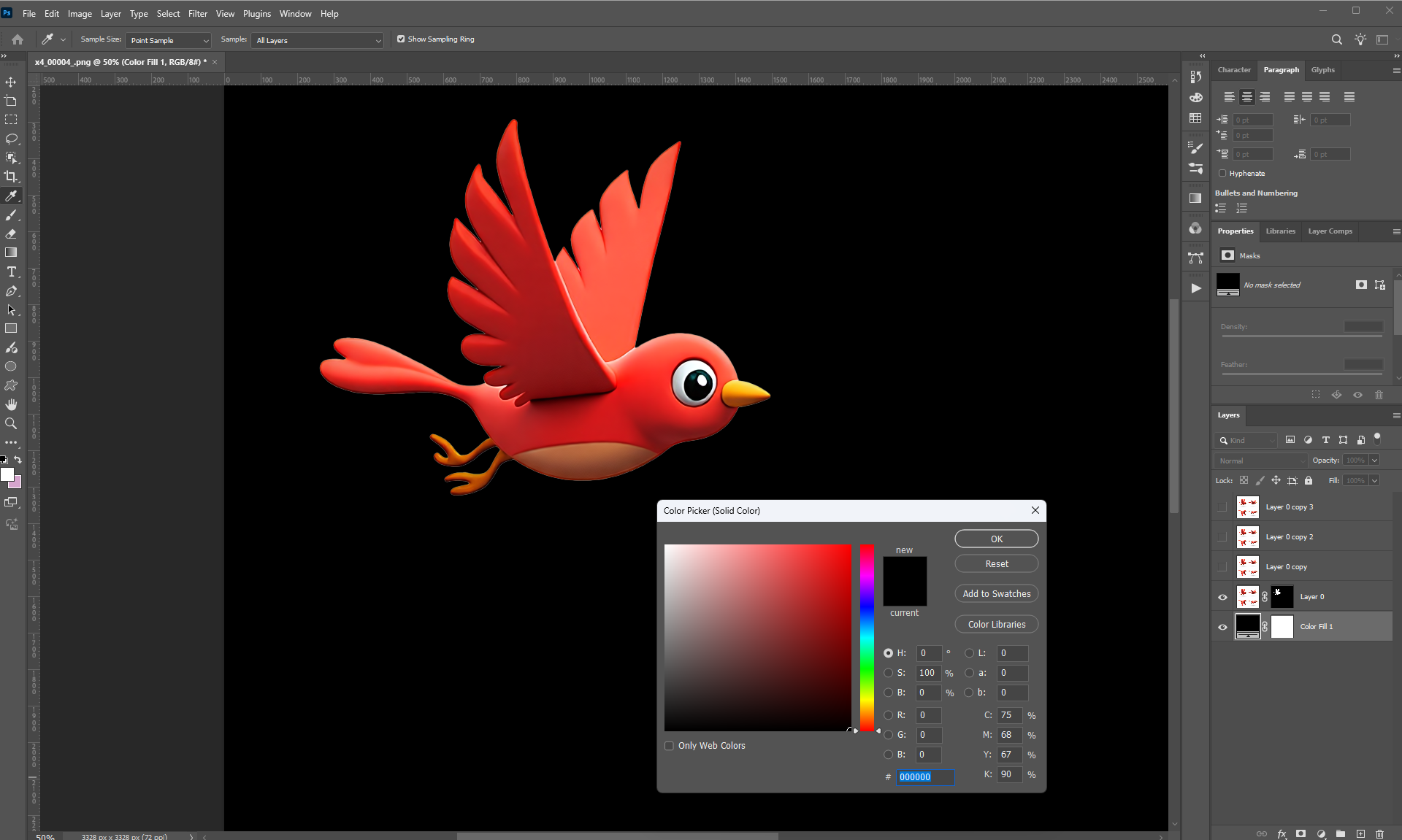Expand the Opacity dropdown arrow
The width and height of the screenshot is (1402, 840).
[x=1374, y=461]
